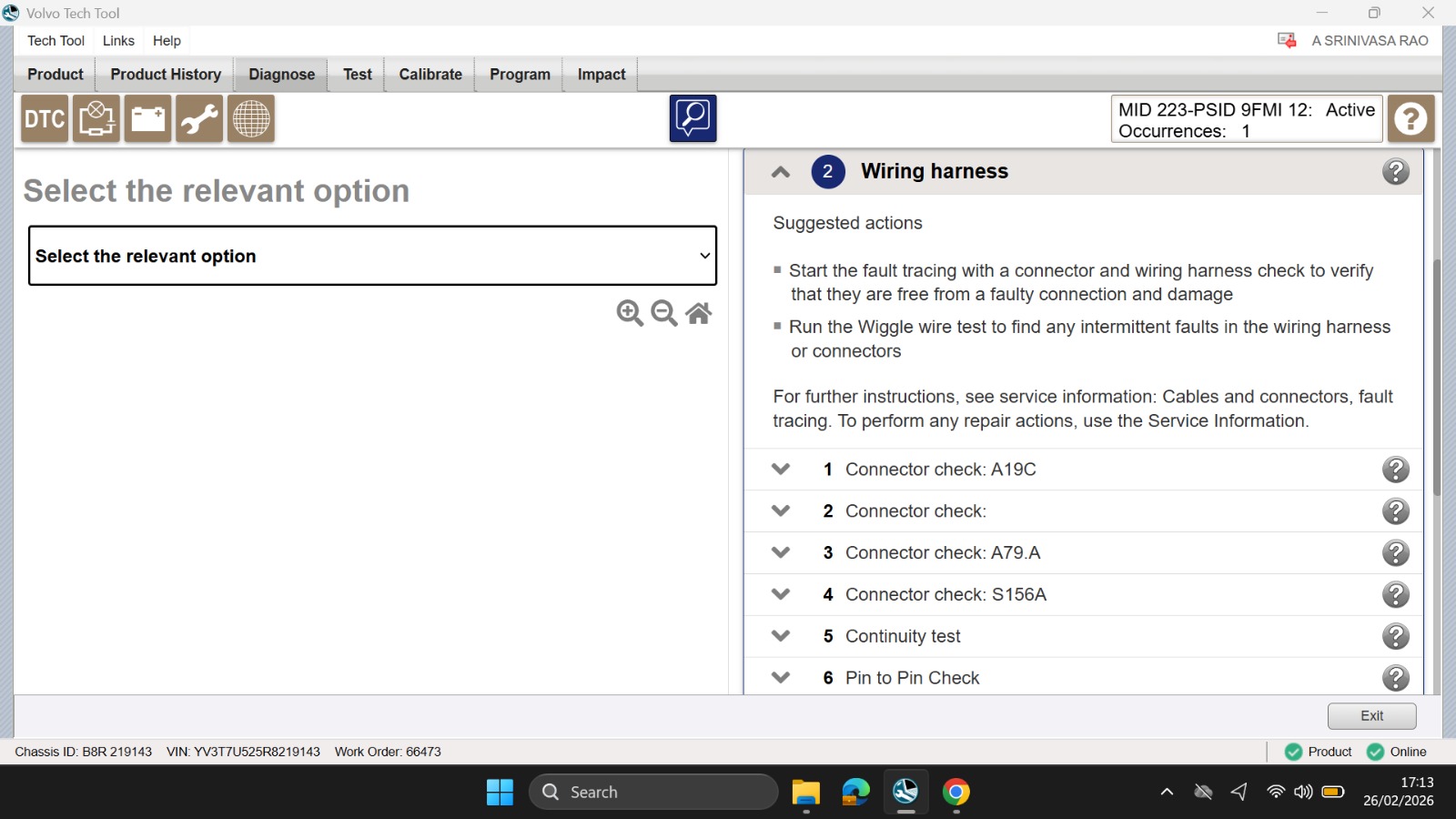Open the DTC fault codes icon

click(45, 119)
